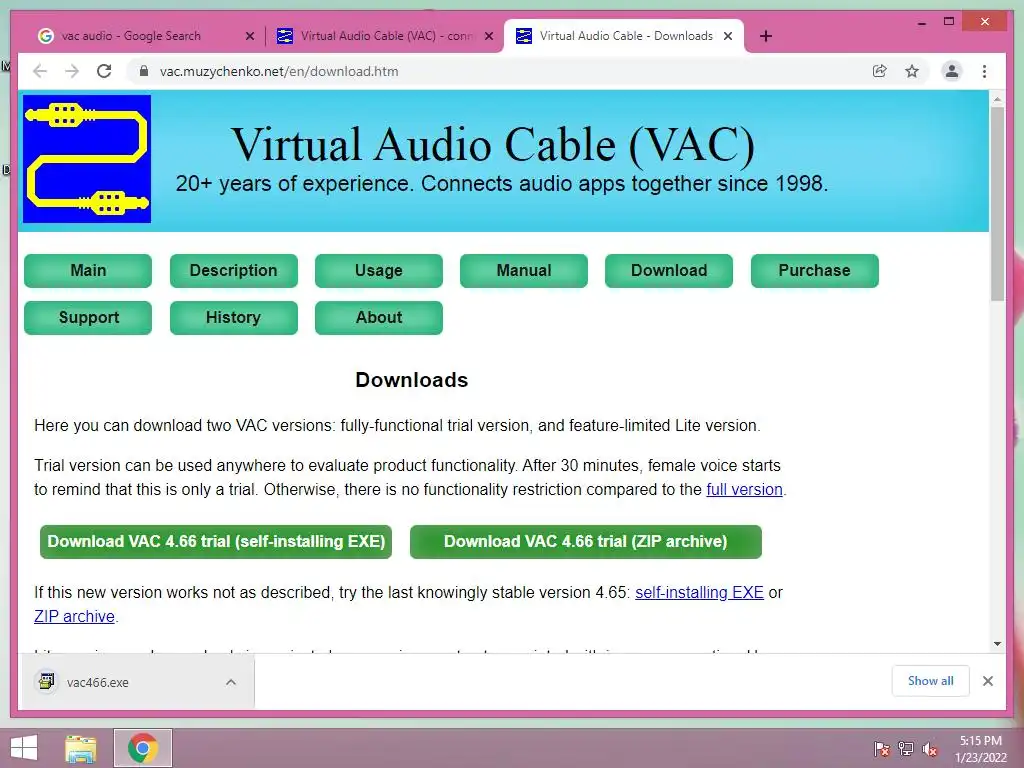Close the Virtual Audio Cable (VAC) tab
Viewport: 1024px width, 768px height.
click(x=488, y=37)
